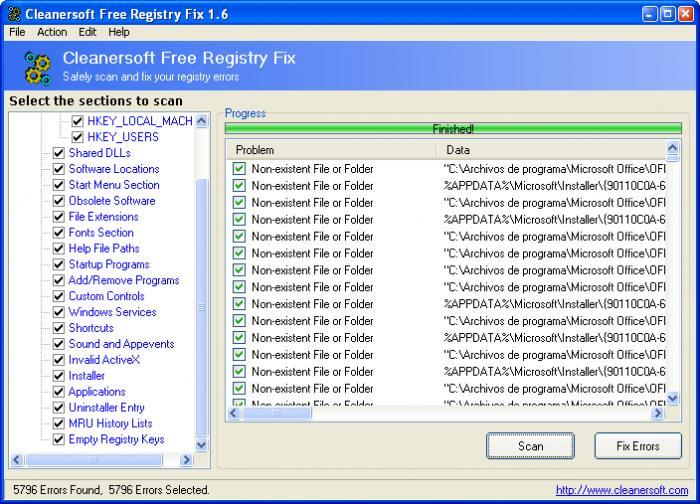Click the green Finished! progress bar
Viewport: 700px width, 504px height.
pyautogui.click(x=453, y=129)
